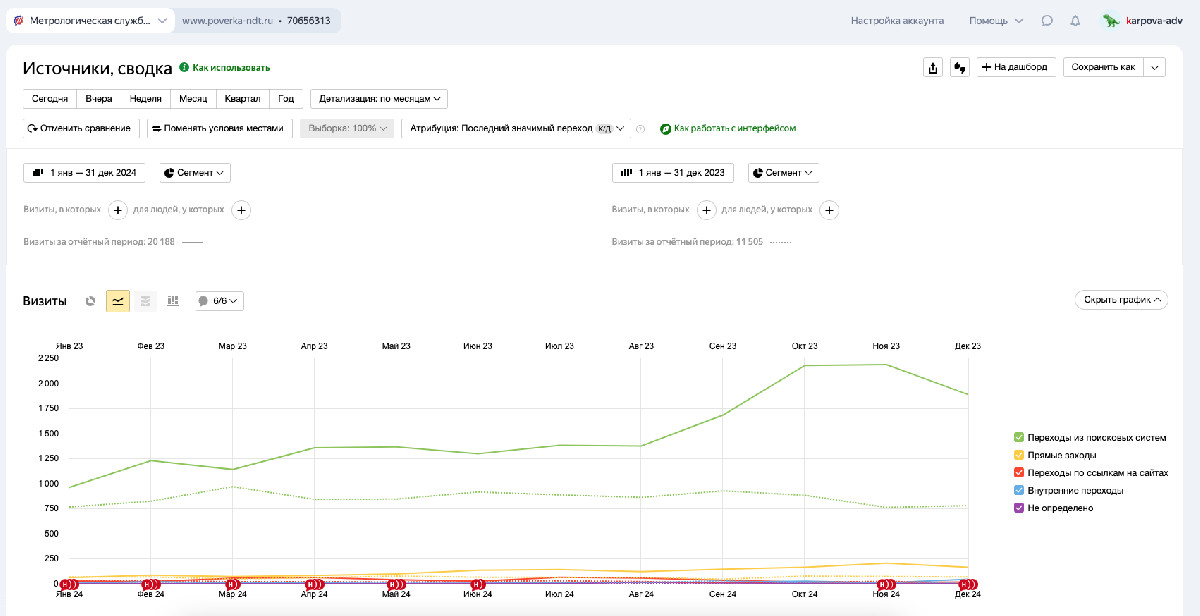Screen dimensions: 1200x616
Task: Click the Сохранить как button
Action: [x=1103, y=67]
